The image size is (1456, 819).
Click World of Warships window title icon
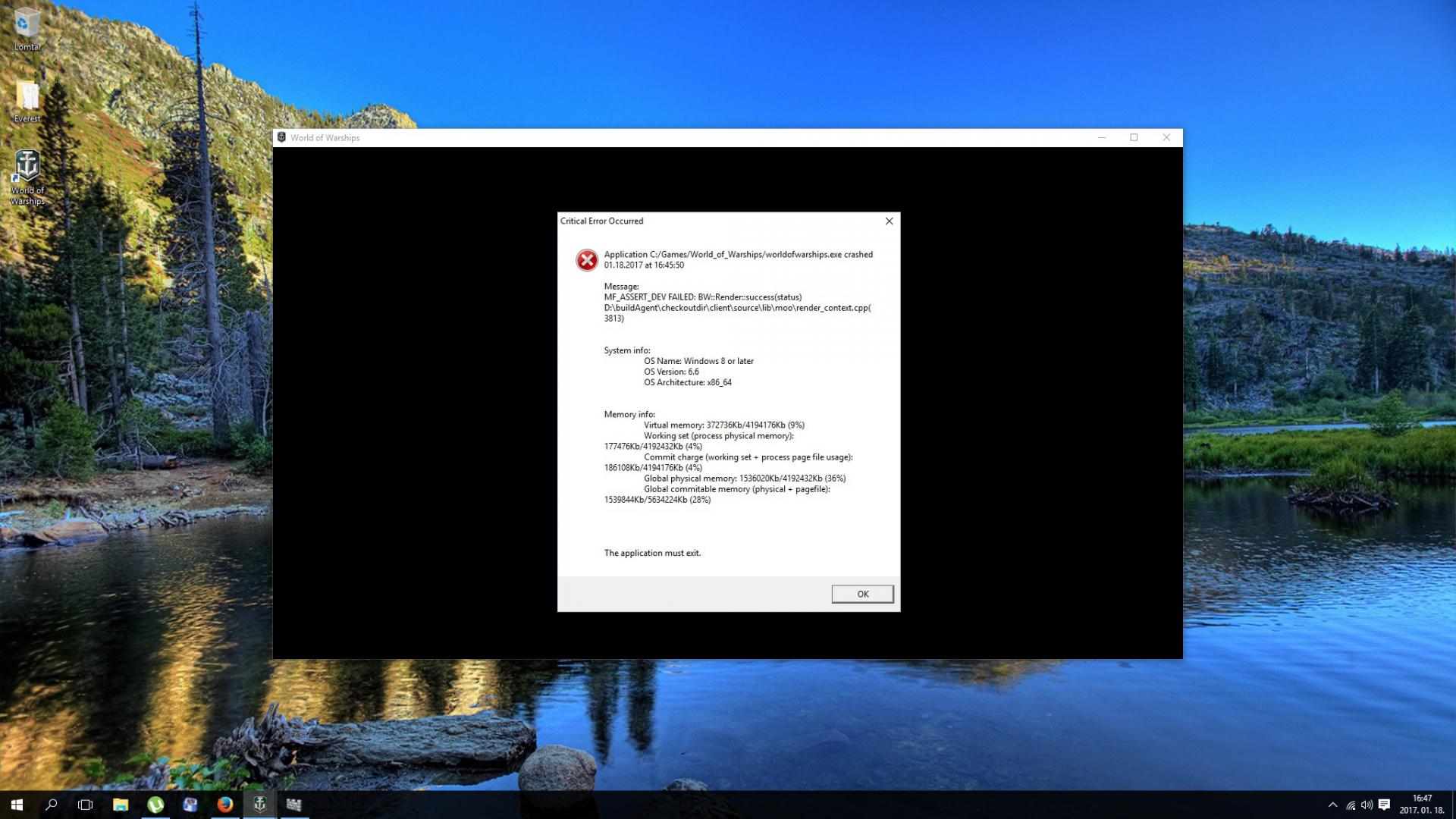(281, 137)
